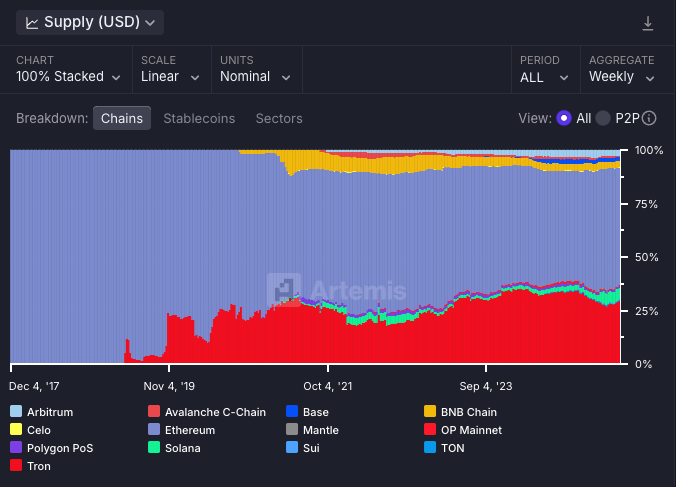Click the Tron legend label

click(x=39, y=466)
